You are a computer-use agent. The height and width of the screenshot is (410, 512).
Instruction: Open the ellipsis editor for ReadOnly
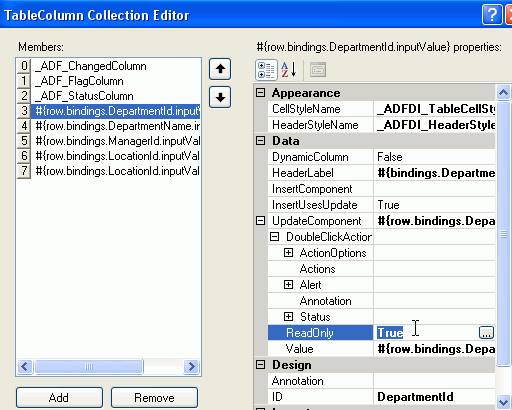486,333
